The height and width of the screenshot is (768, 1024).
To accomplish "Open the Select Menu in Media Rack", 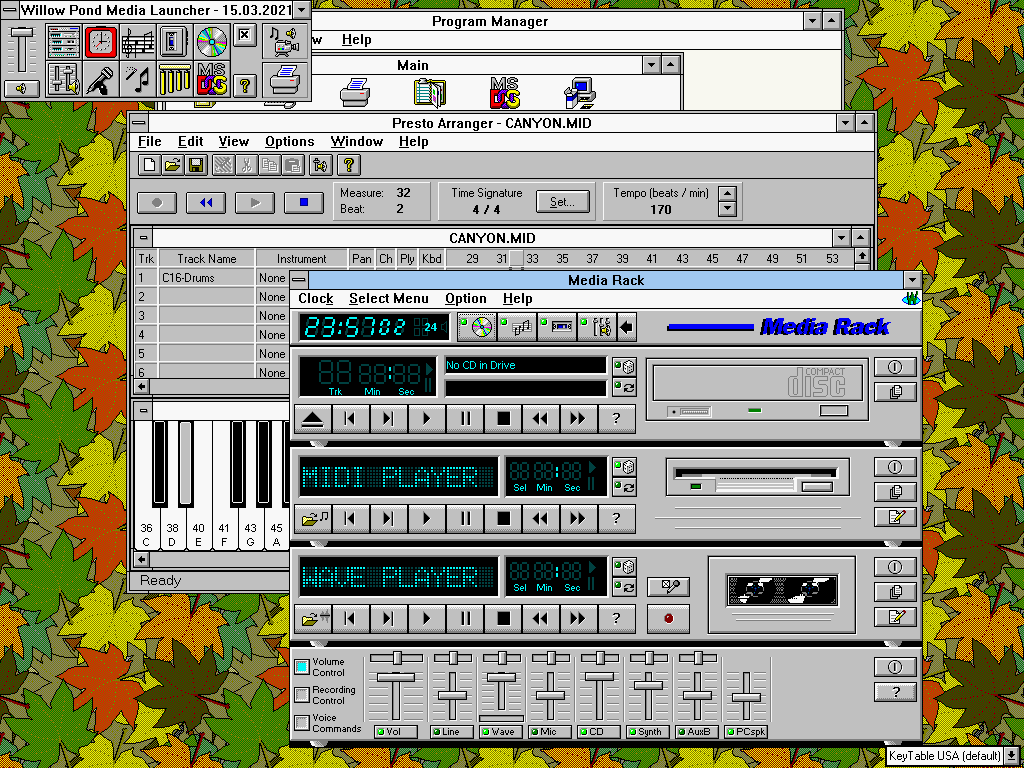I will point(388,299).
